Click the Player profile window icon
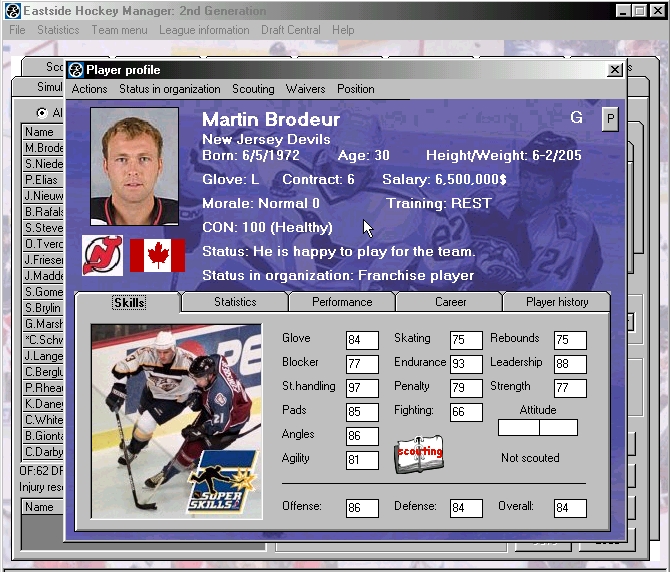Viewport: 670px width, 572px height. 76,70
